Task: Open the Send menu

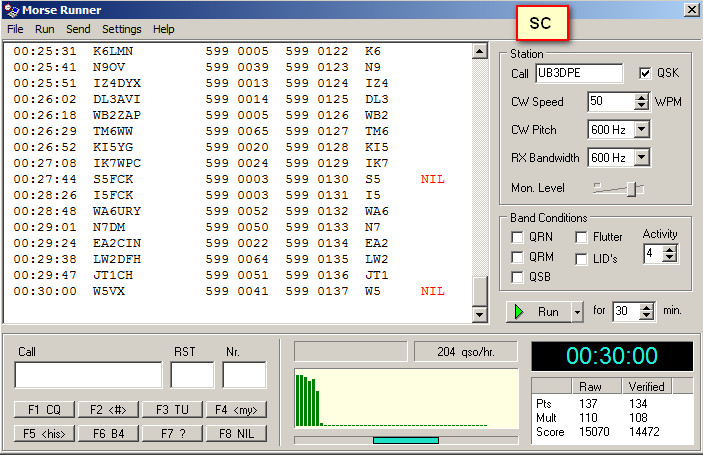Action: point(78,29)
